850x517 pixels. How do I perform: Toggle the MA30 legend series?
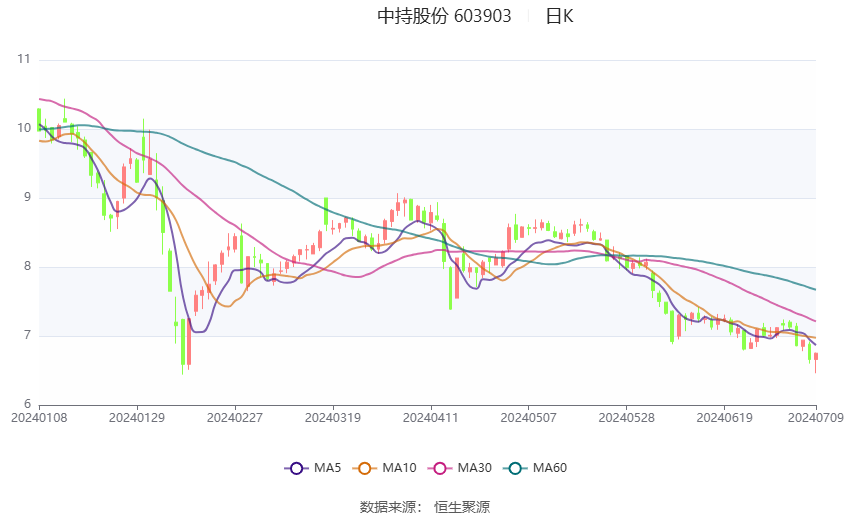(460, 468)
